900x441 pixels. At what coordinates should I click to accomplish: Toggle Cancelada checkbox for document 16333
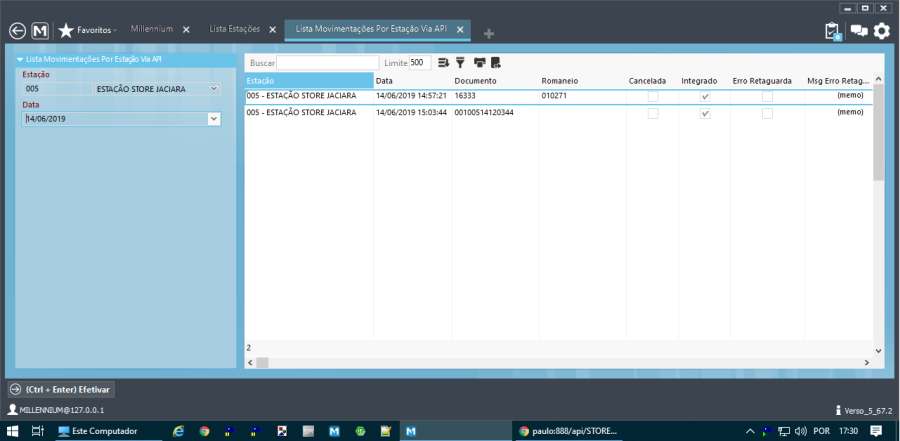click(x=653, y=96)
